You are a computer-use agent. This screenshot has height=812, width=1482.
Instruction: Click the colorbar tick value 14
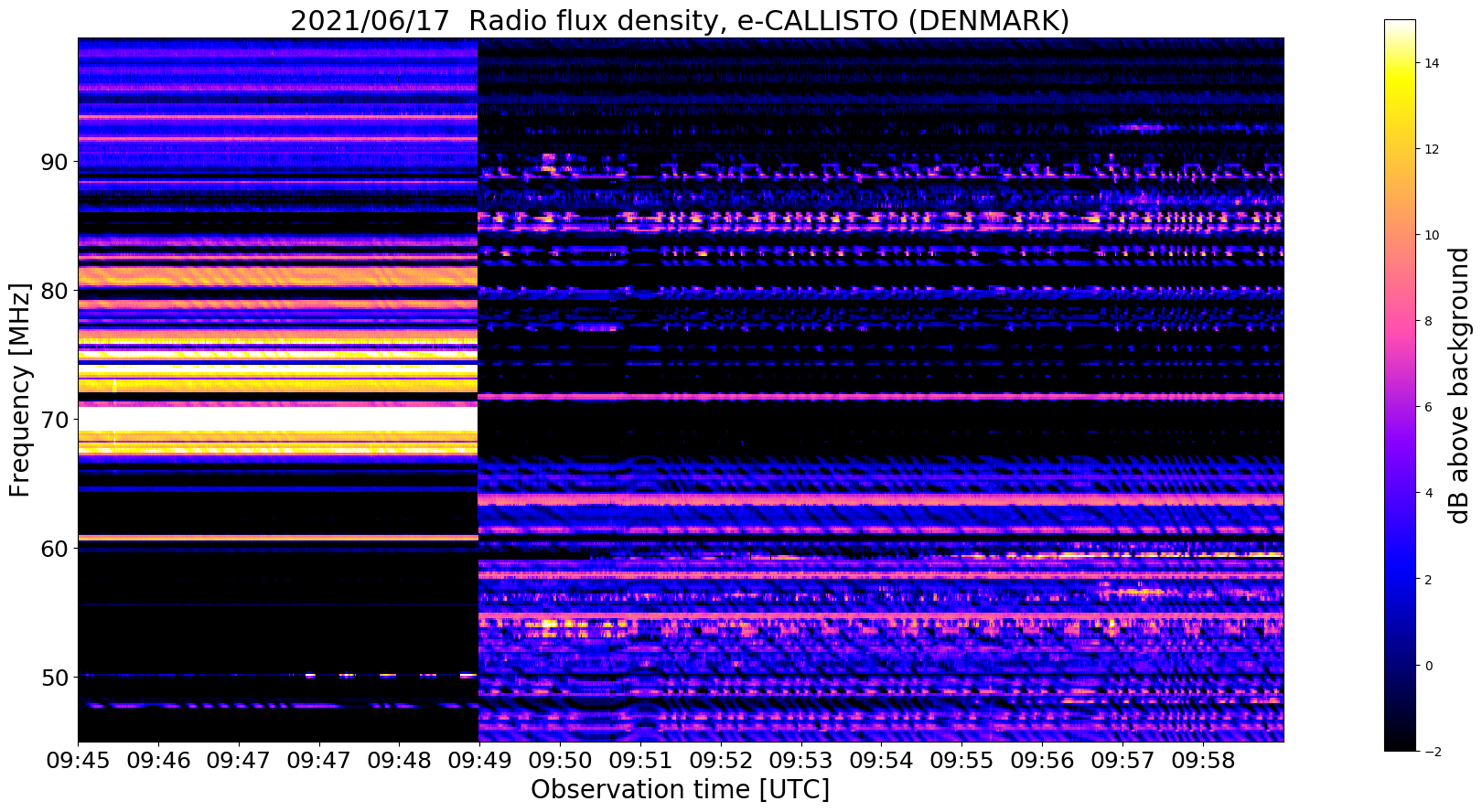pos(1431,63)
